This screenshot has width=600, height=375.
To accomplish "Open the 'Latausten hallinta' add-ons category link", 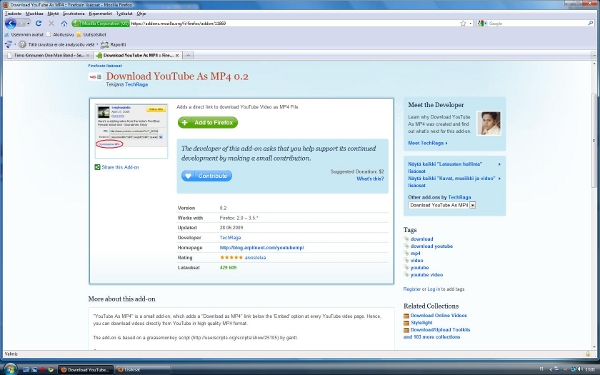I will click(445, 168).
